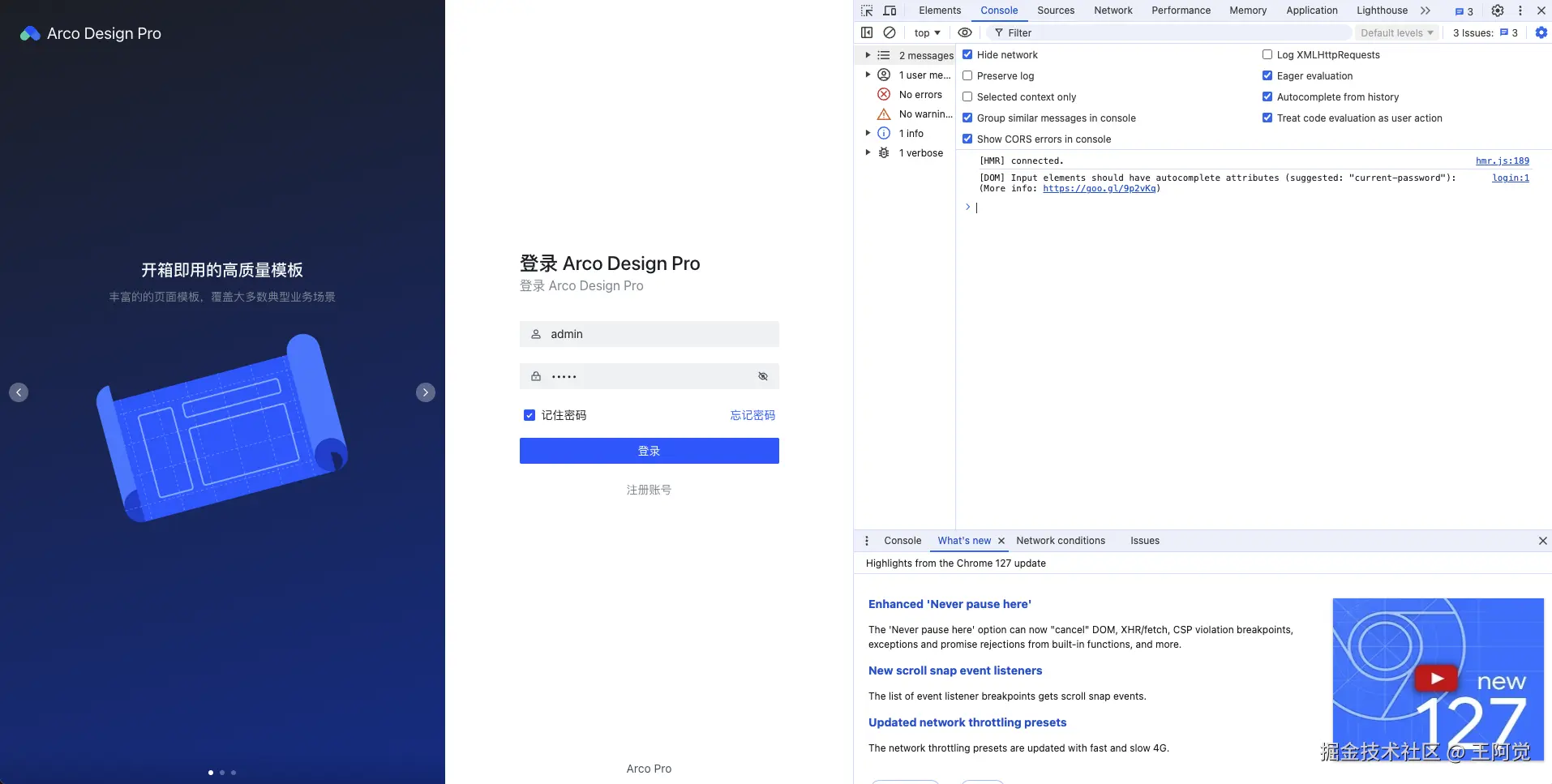Enable Preserve log checkbox
The height and width of the screenshot is (784, 1552).
[967, 75]
